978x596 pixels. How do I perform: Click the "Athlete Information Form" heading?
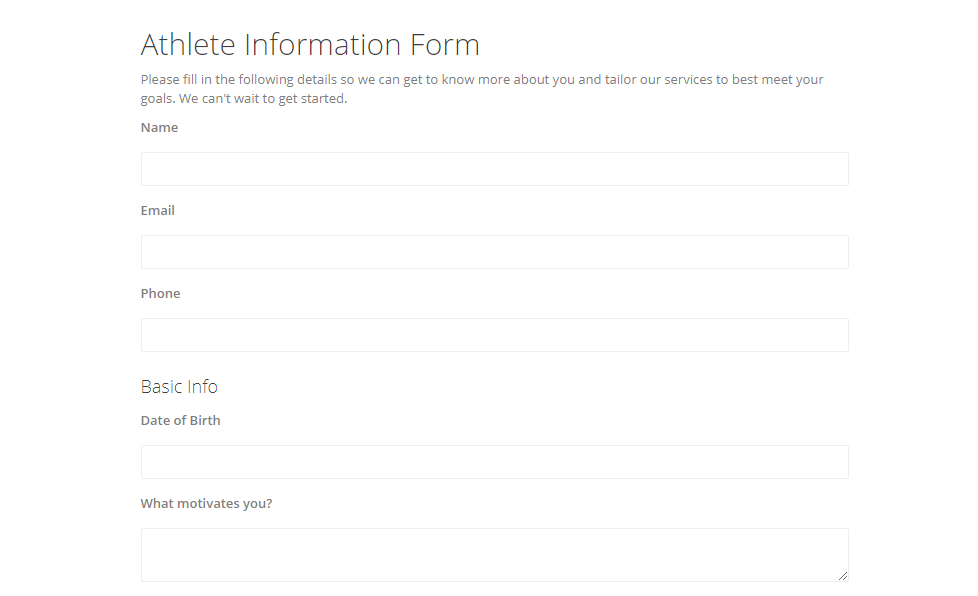(x=310, y=44)
